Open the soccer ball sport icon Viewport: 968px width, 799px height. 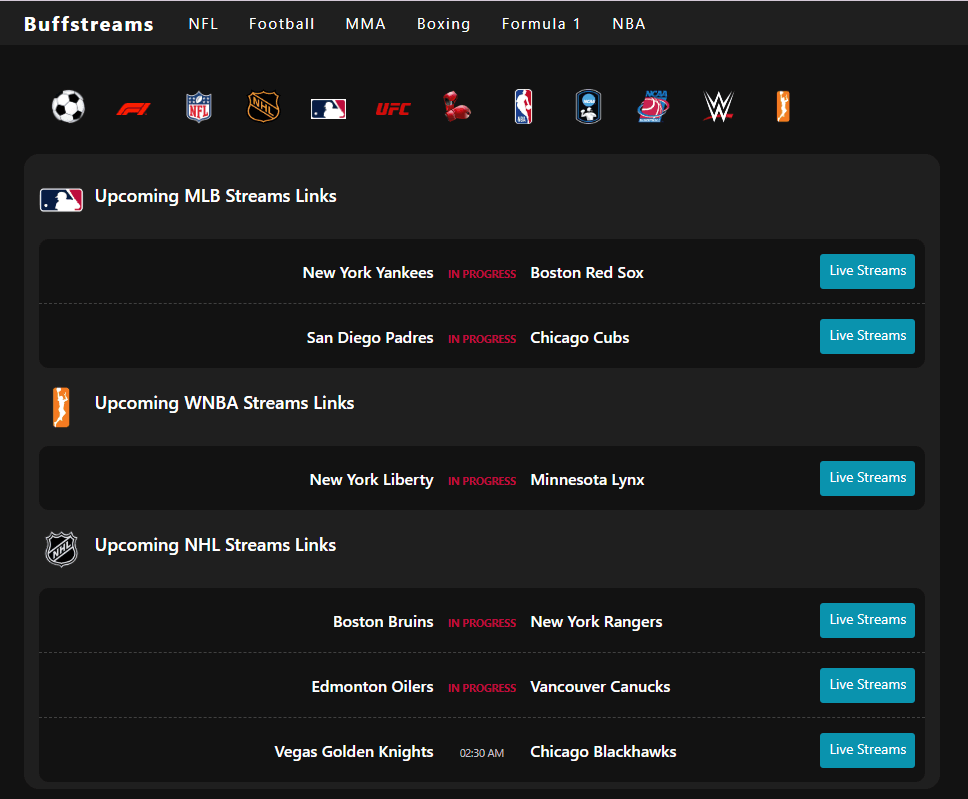click(68, 107)
